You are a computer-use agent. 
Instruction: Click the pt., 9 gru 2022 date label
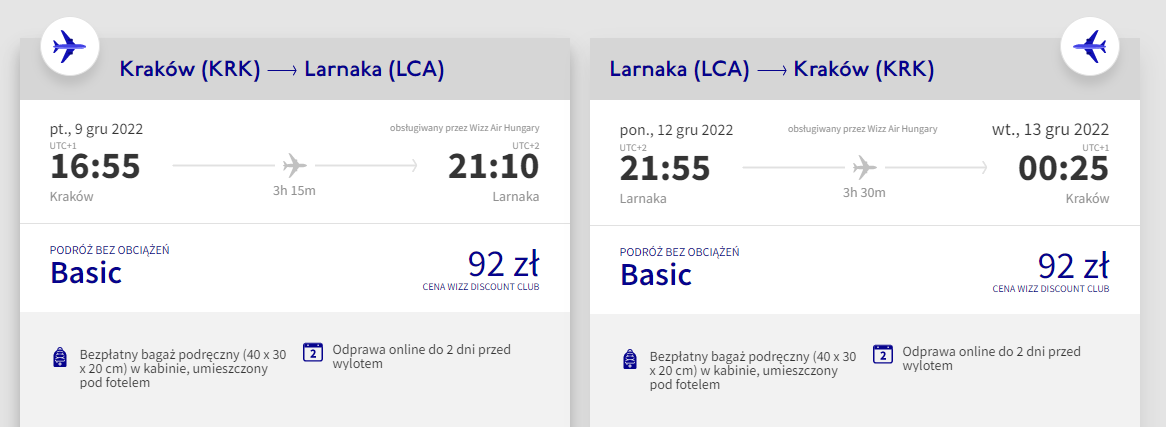(x=97, y=129)
